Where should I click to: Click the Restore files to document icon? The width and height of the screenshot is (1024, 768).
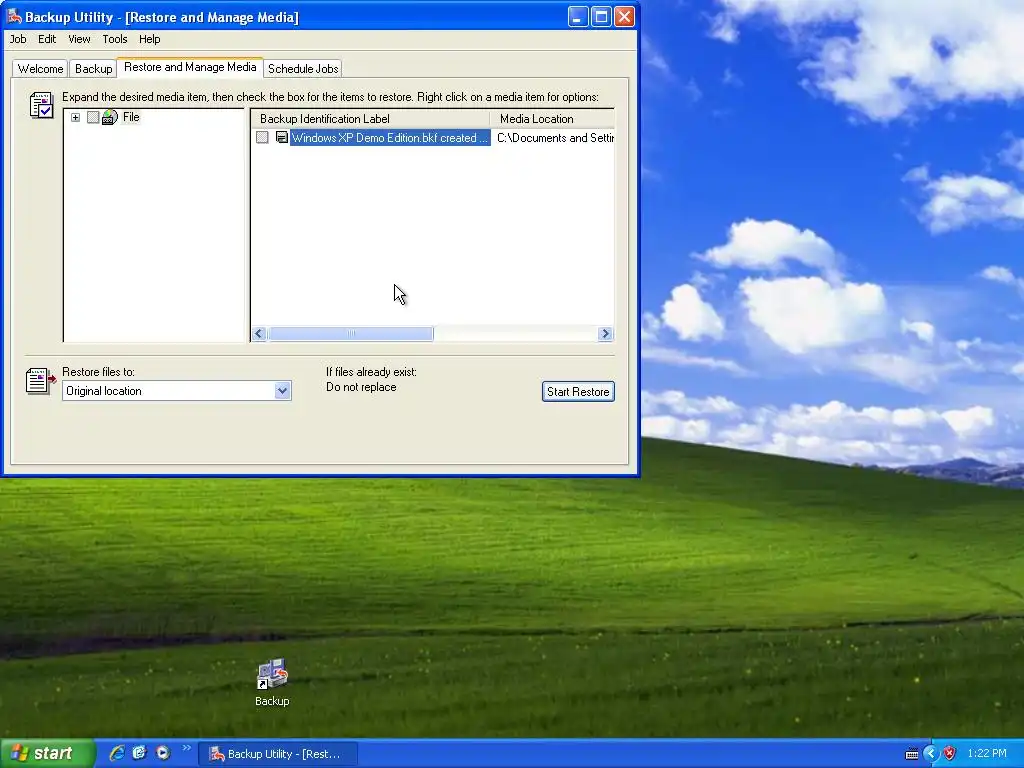pyautogui.click(x=40, y=381)
